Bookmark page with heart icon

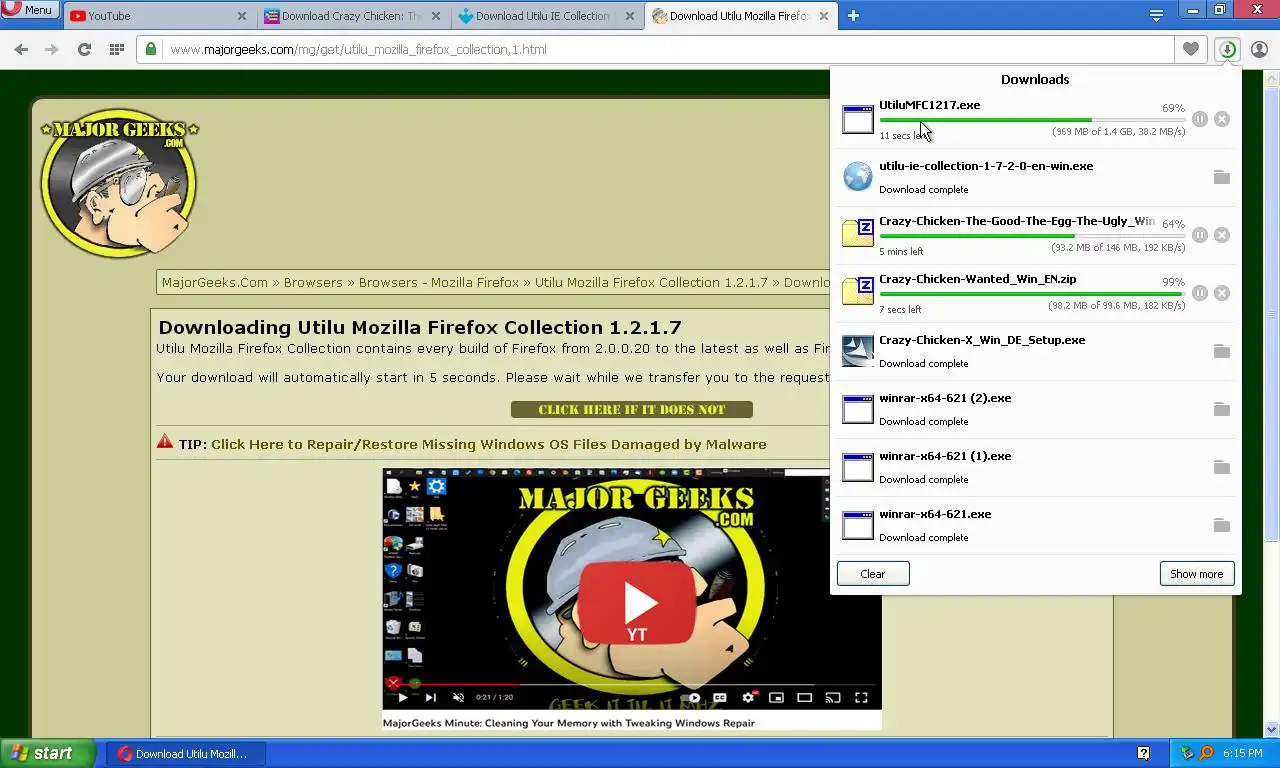pos(1190,49)
